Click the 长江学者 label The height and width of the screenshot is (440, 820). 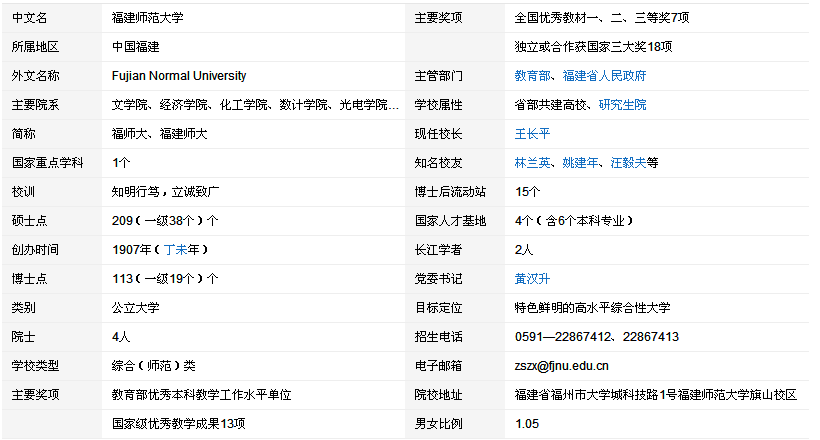439,250
